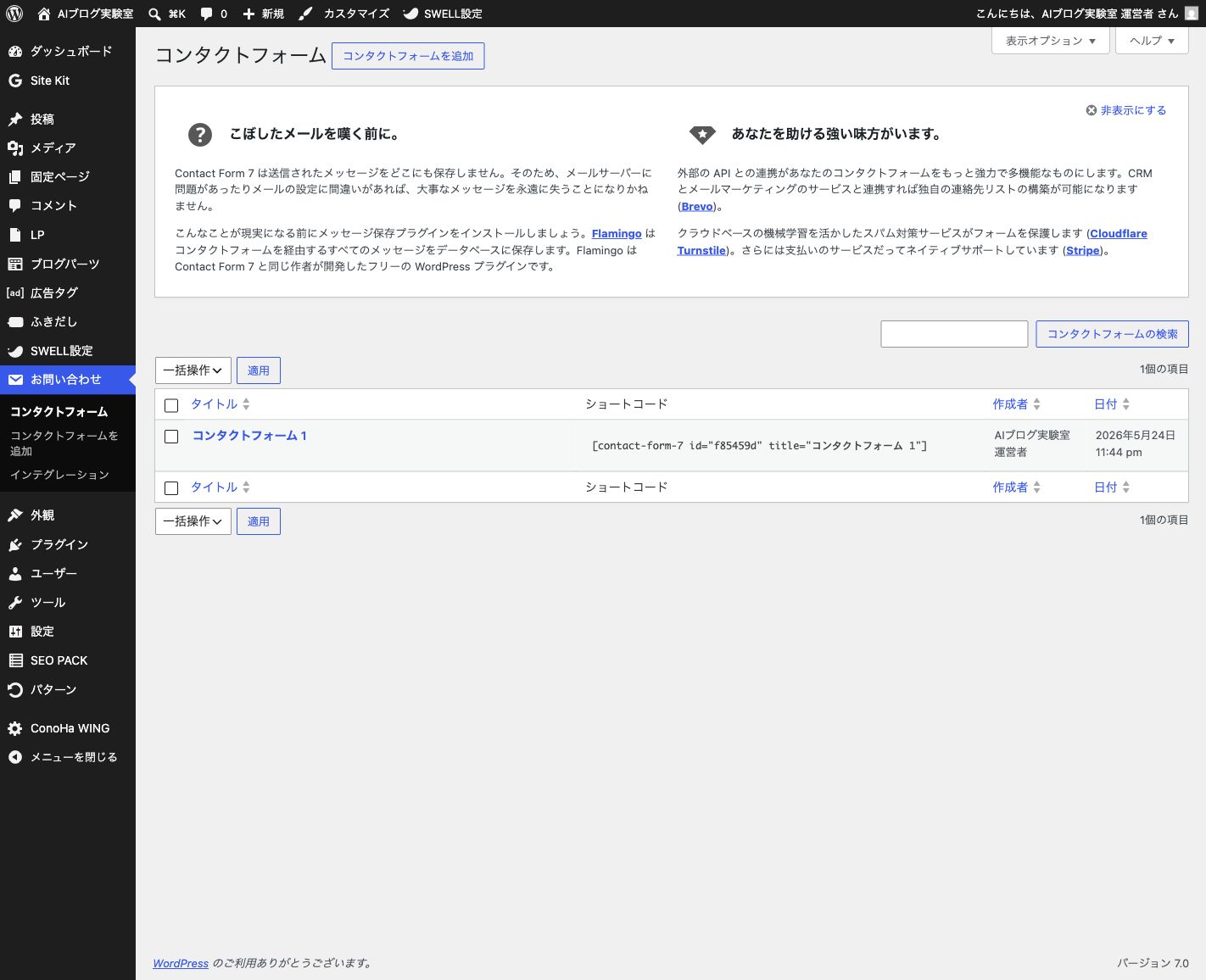Click the home icon for AIブログ実験室
Image resolution: width=1206 pixels, height=980 pixels.
pos(44,14)
